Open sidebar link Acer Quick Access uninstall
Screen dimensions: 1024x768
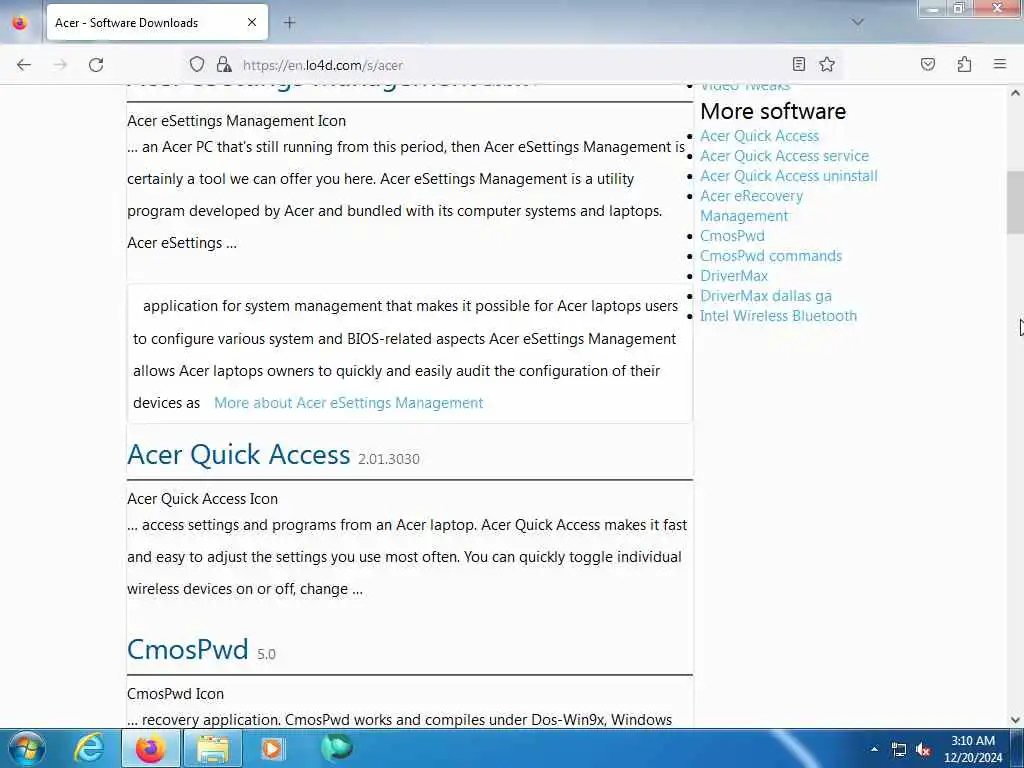coord(789,176)
